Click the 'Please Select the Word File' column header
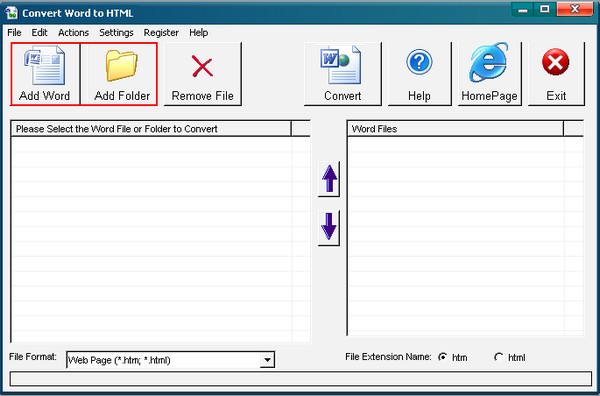 tap(151, 129)
